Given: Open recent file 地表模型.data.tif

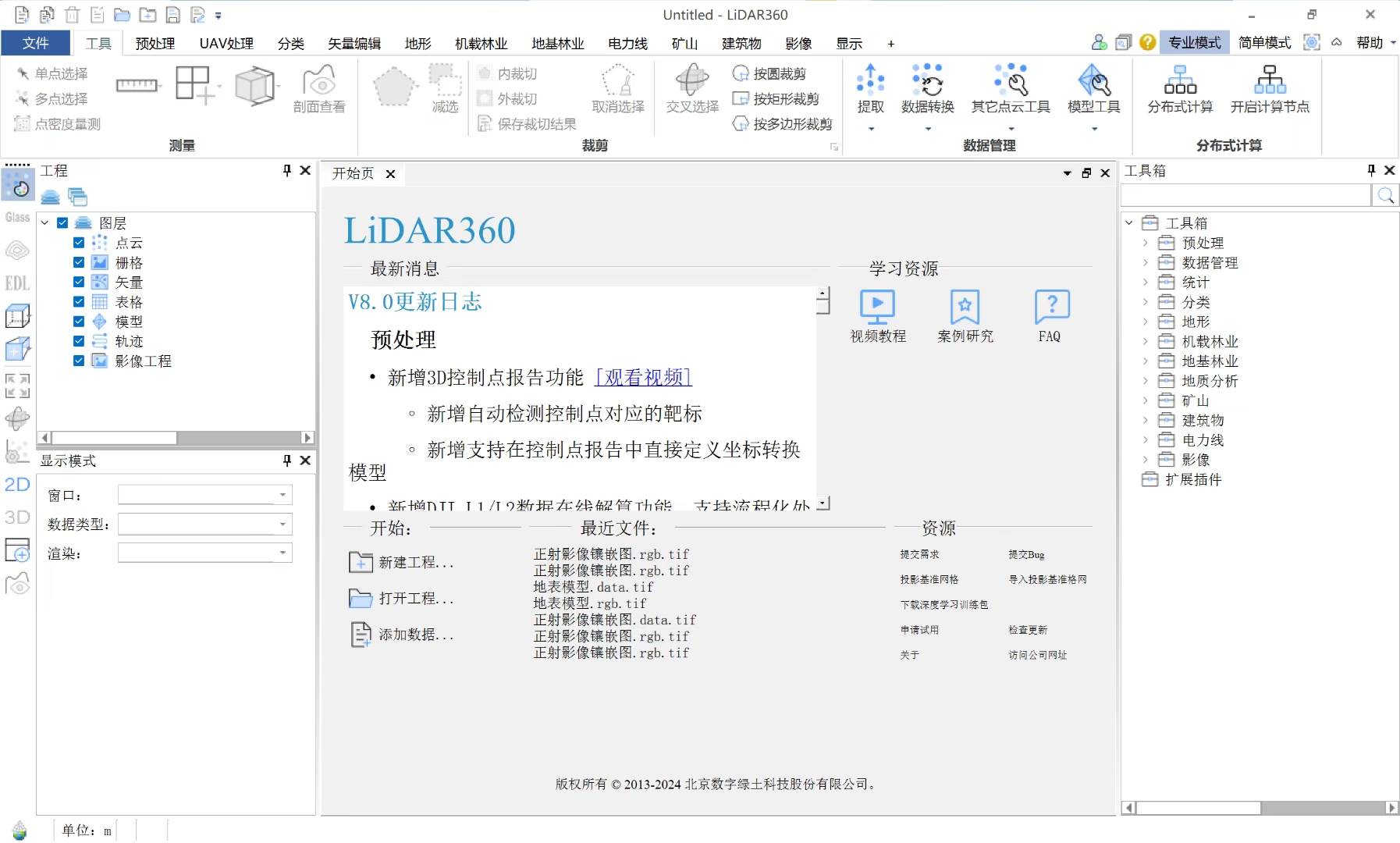Looking at the screenshot, I should coord(593,587).
